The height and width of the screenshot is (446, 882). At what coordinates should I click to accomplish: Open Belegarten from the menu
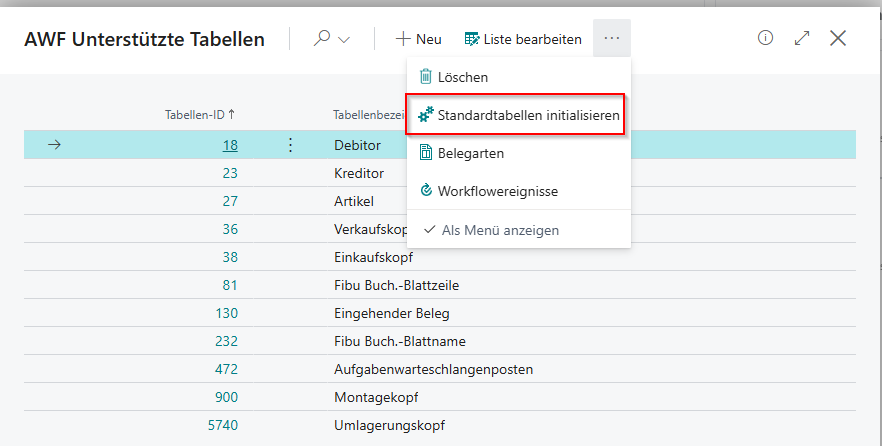[470, 153]
